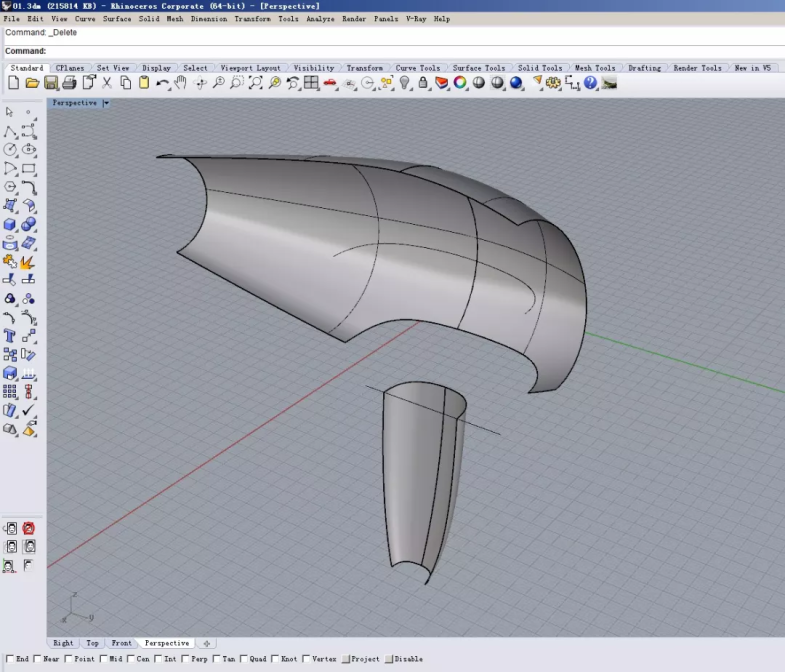The height and width of the screenshot is (672, 785).
Task: Open the Surface menu
Action: tap(117, 19)
